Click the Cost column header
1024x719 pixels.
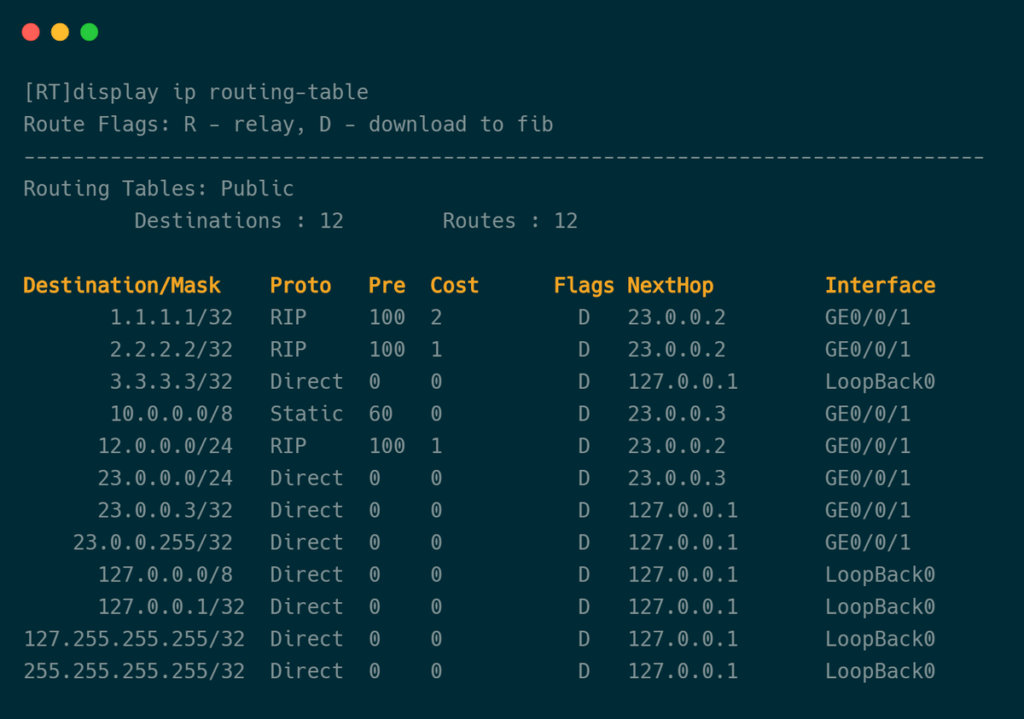[454, 286]
